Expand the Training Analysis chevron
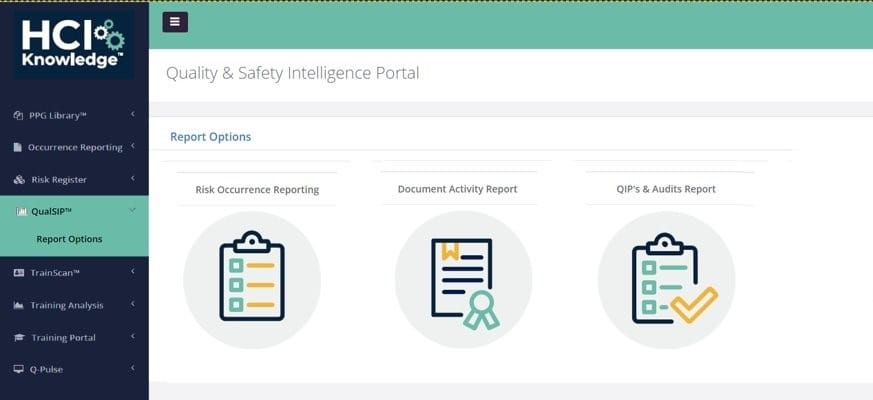 [133, 304]
